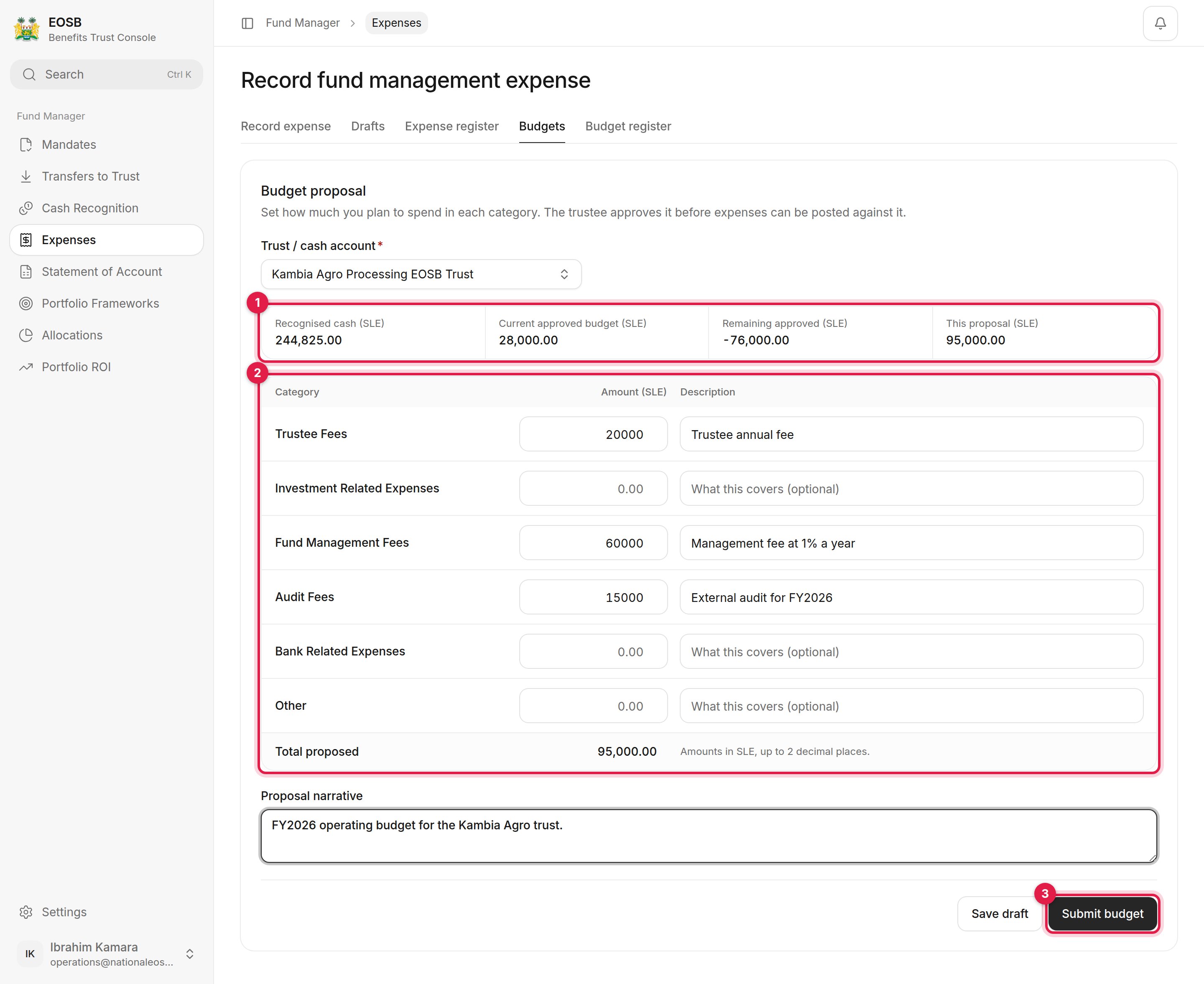Click the Statement of Account icon
Image resolution: width=1204 pixels, height=984 pixels.
26,272
